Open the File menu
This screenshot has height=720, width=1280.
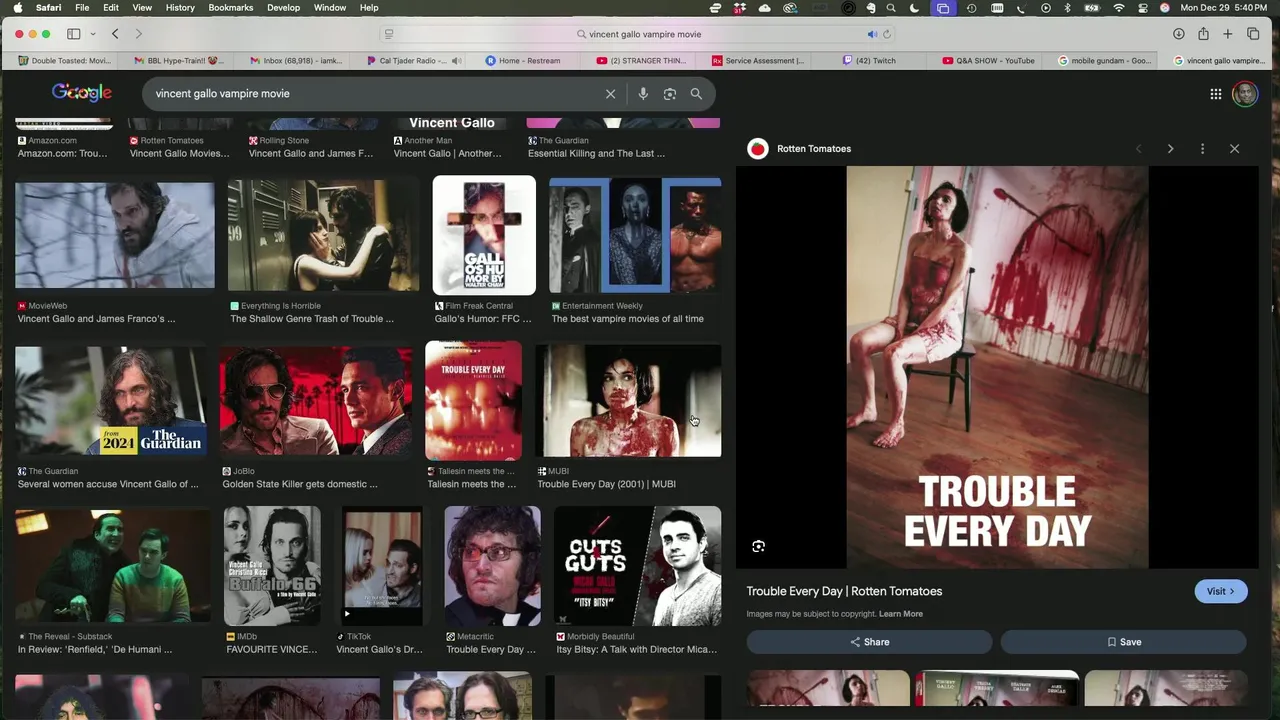point(82,8)
